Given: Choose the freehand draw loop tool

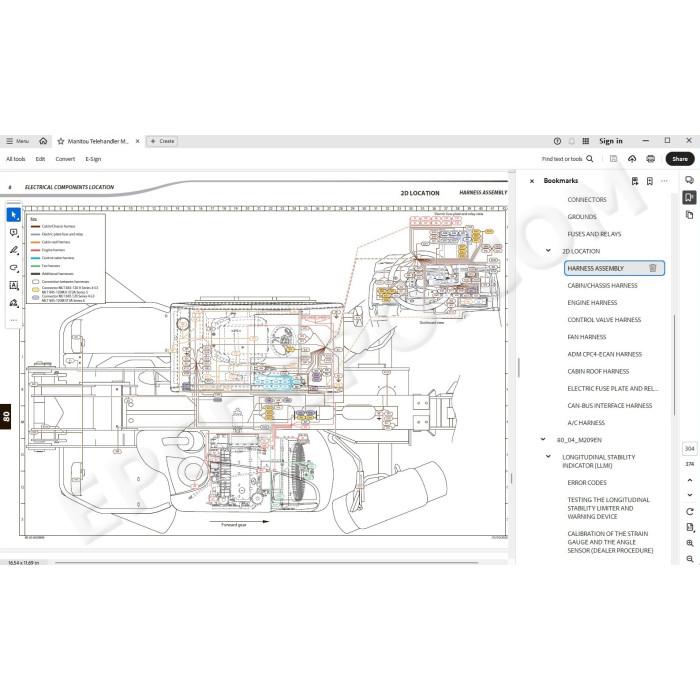Looking at the screenshot, I should (x=14, y=268).
